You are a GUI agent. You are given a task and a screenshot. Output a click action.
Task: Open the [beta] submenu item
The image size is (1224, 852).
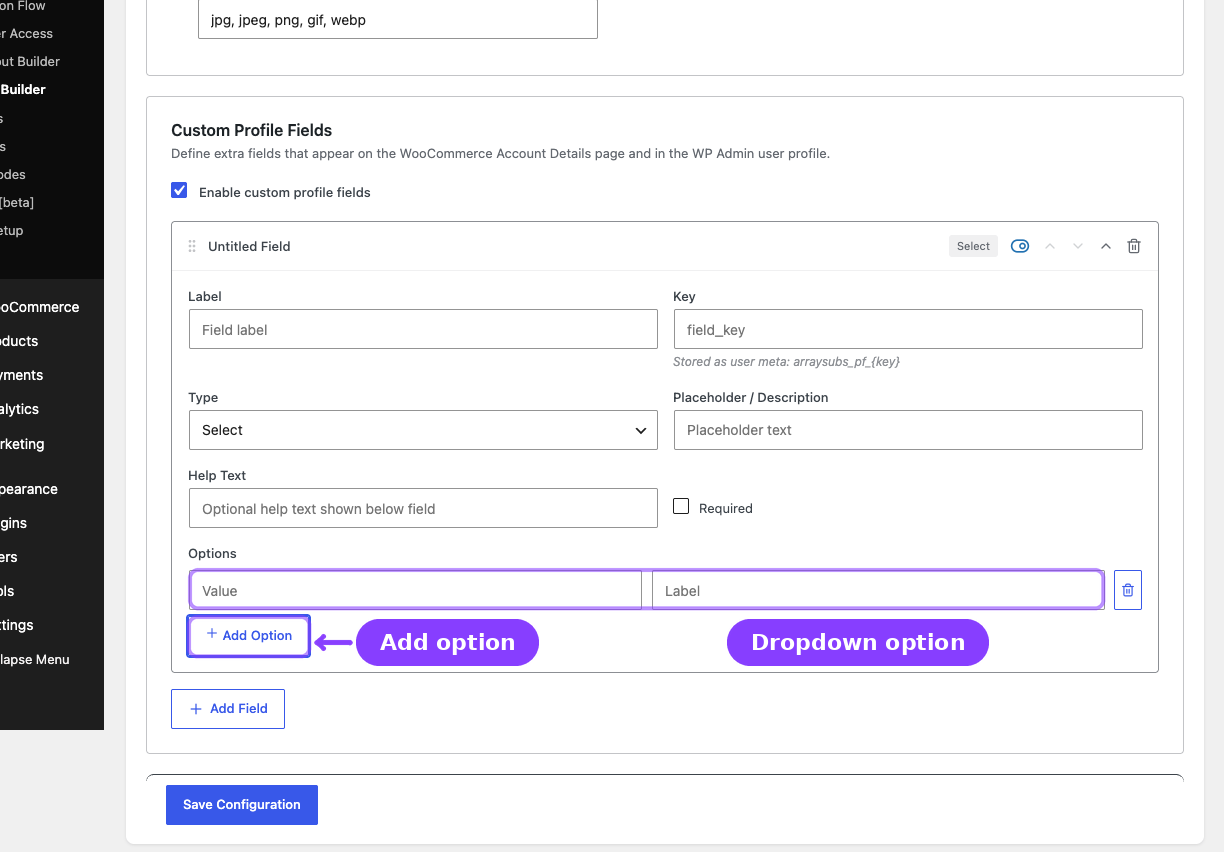tap(17, 202)
